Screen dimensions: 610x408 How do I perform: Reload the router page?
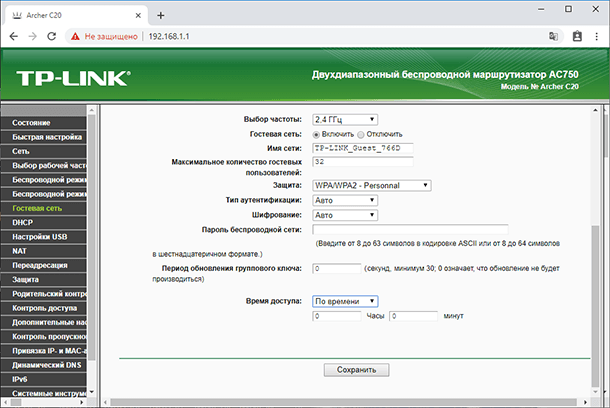(x=51, y=36)
